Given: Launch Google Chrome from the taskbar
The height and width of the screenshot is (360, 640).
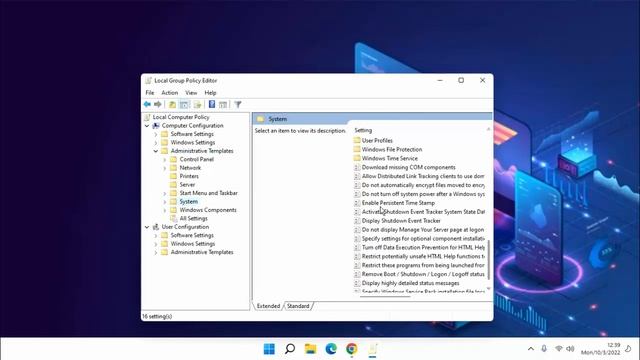Looking at the screenshot, I should [x=351, y=349].
